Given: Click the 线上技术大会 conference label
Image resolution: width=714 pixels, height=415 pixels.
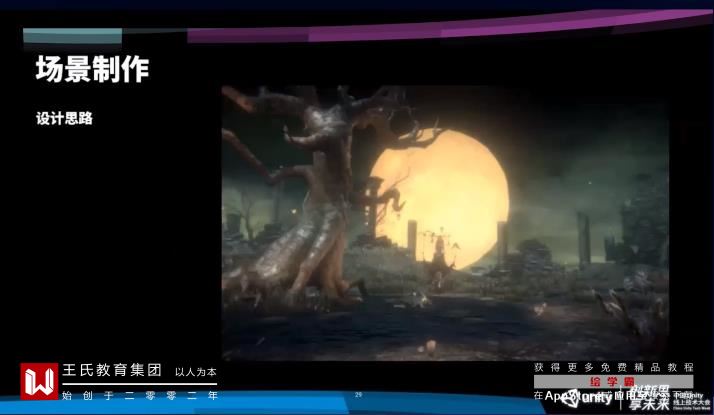Looking at the screenshot, I should click(x=692, y=402).
